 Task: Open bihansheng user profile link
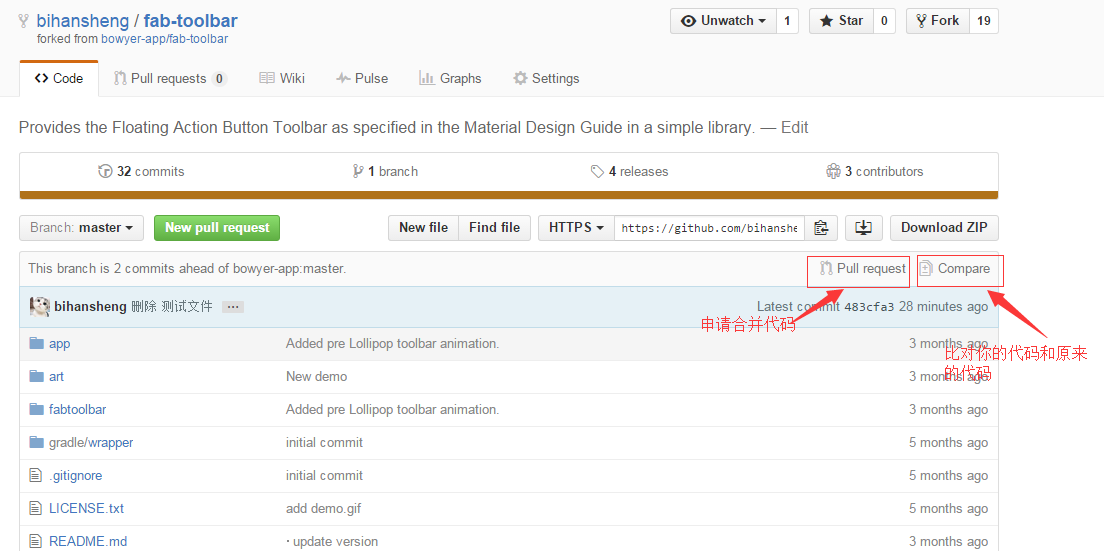pyautogui.click(x=83, y=21)
